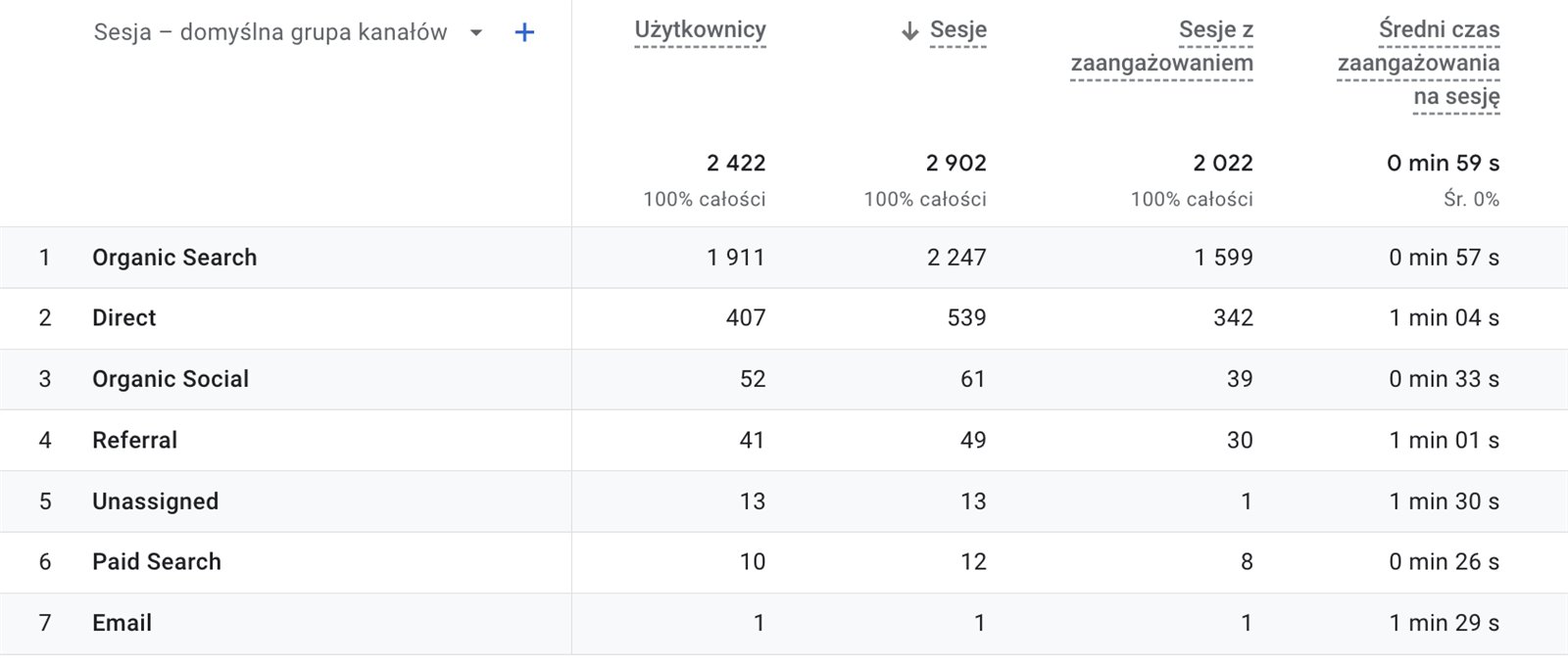The image size is (1568, 666).
Task: Click Organic Search users value 1 911
Action: tap(735, 258)
